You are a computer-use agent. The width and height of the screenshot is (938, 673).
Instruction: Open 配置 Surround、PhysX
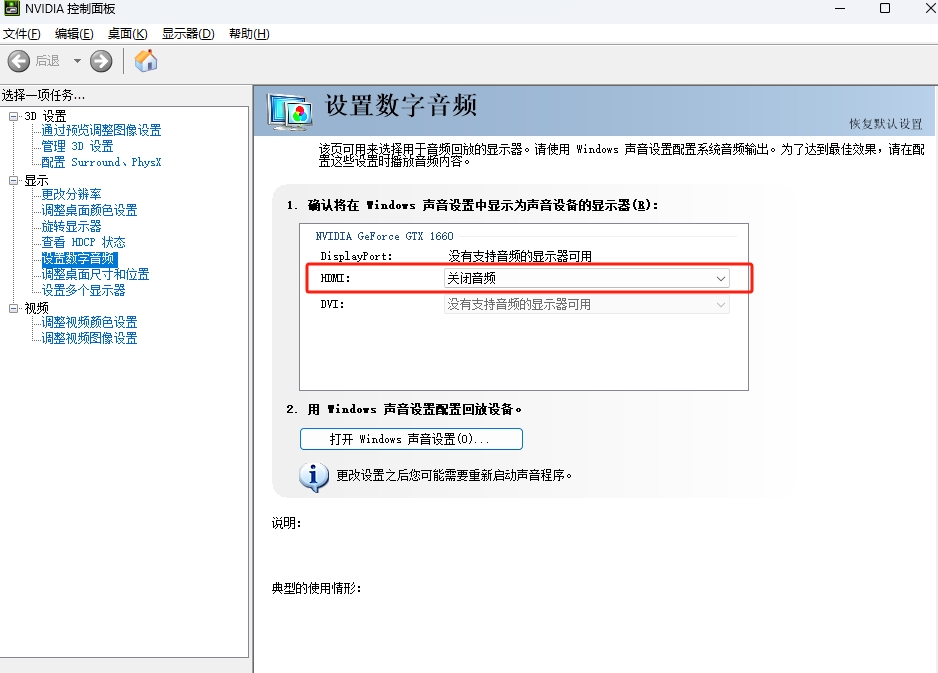click(101, 163)
